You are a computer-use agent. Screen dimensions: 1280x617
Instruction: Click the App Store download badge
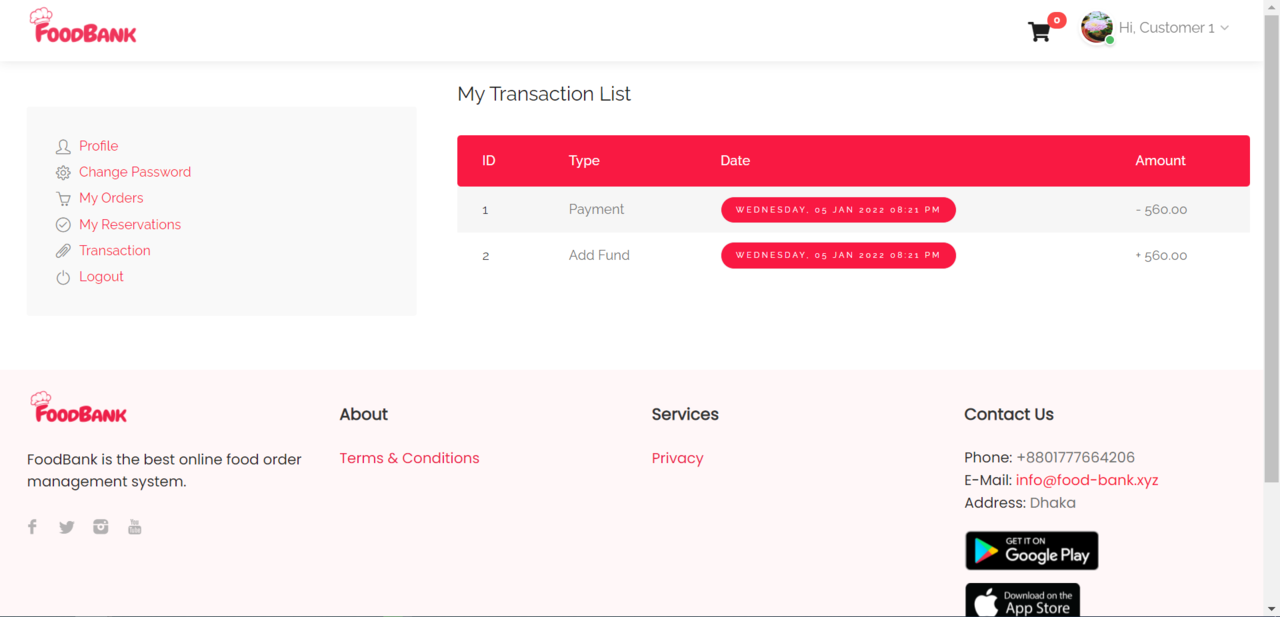[x=1022, y=600]
